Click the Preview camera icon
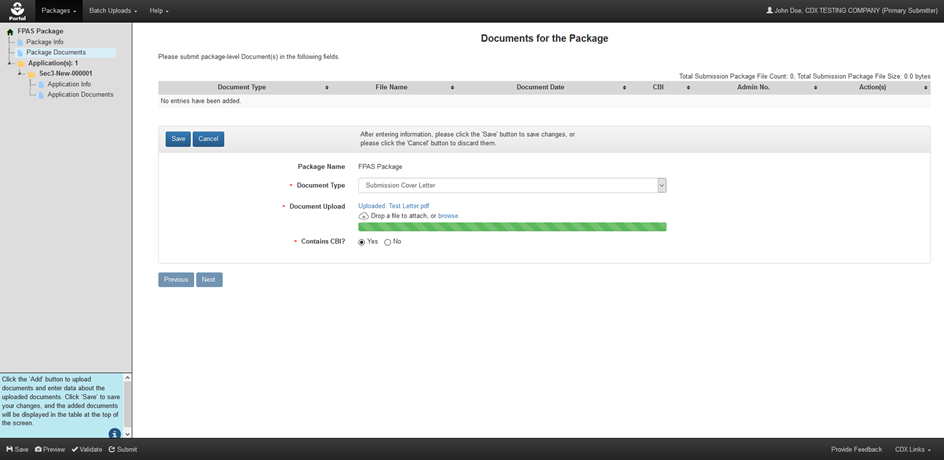Viewport: 944px width, 460px height. coord(38,450)
